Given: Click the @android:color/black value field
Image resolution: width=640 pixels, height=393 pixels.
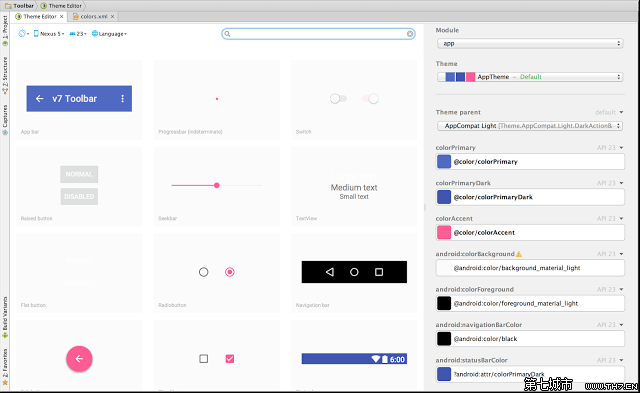Looking at the screenshot, I should tap(530, 339).
